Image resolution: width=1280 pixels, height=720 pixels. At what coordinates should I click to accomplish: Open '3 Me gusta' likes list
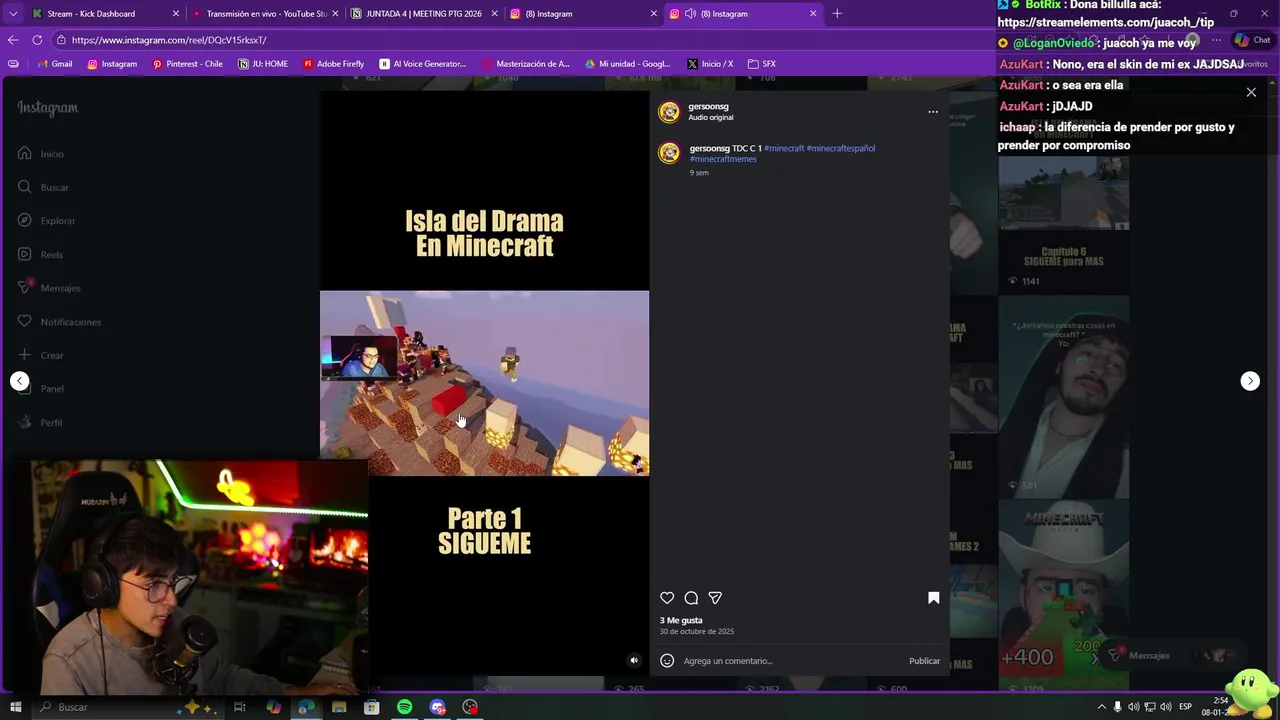[x=681, y=620]
